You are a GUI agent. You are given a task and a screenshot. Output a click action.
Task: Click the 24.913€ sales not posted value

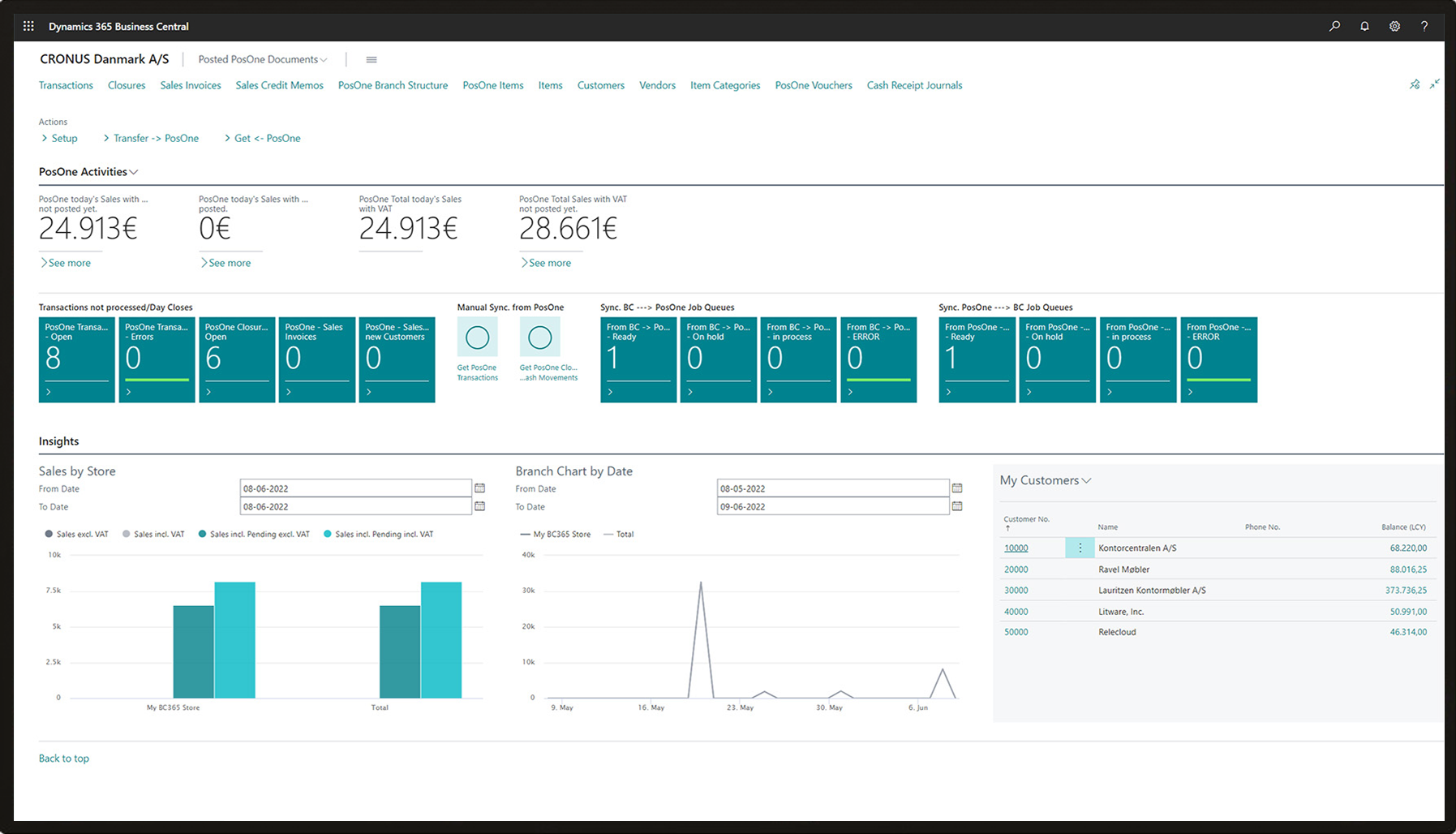88,229
